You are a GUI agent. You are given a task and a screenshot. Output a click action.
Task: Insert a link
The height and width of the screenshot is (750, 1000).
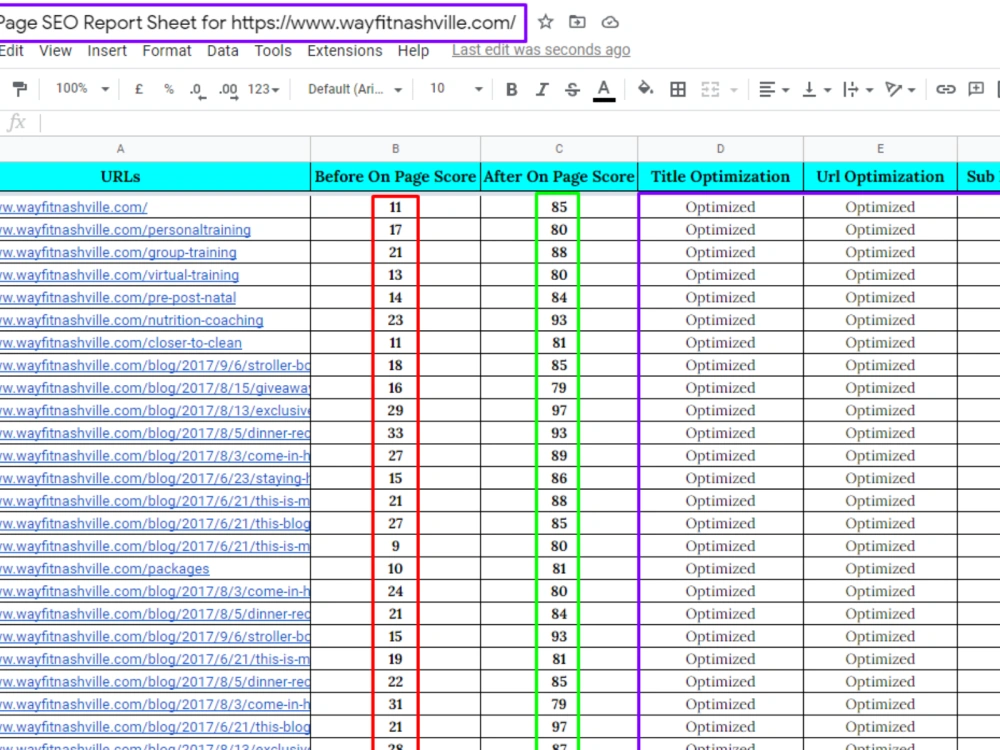coord(945,89)
